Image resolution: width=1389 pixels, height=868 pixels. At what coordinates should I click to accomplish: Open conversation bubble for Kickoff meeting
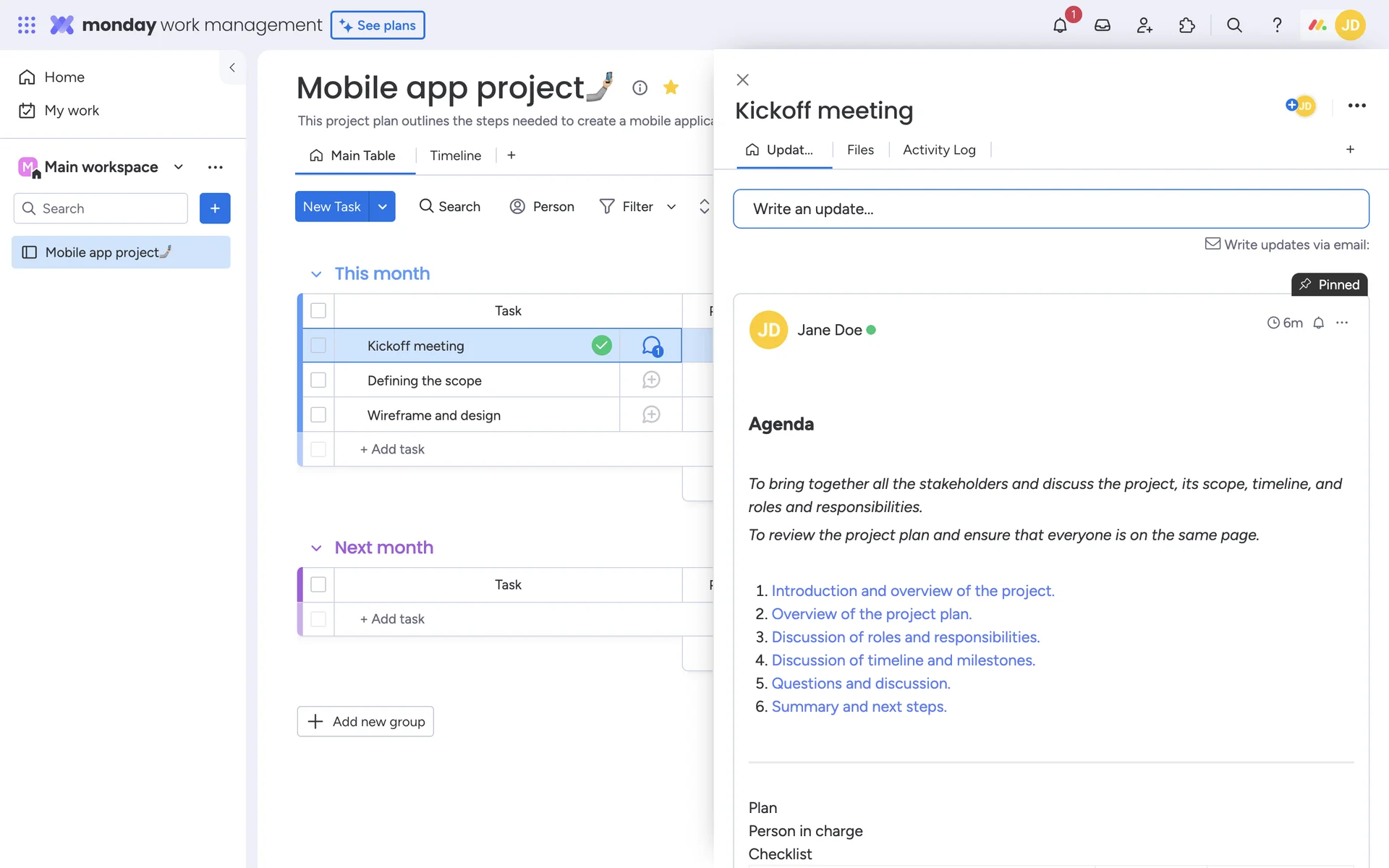coord(651,346)
